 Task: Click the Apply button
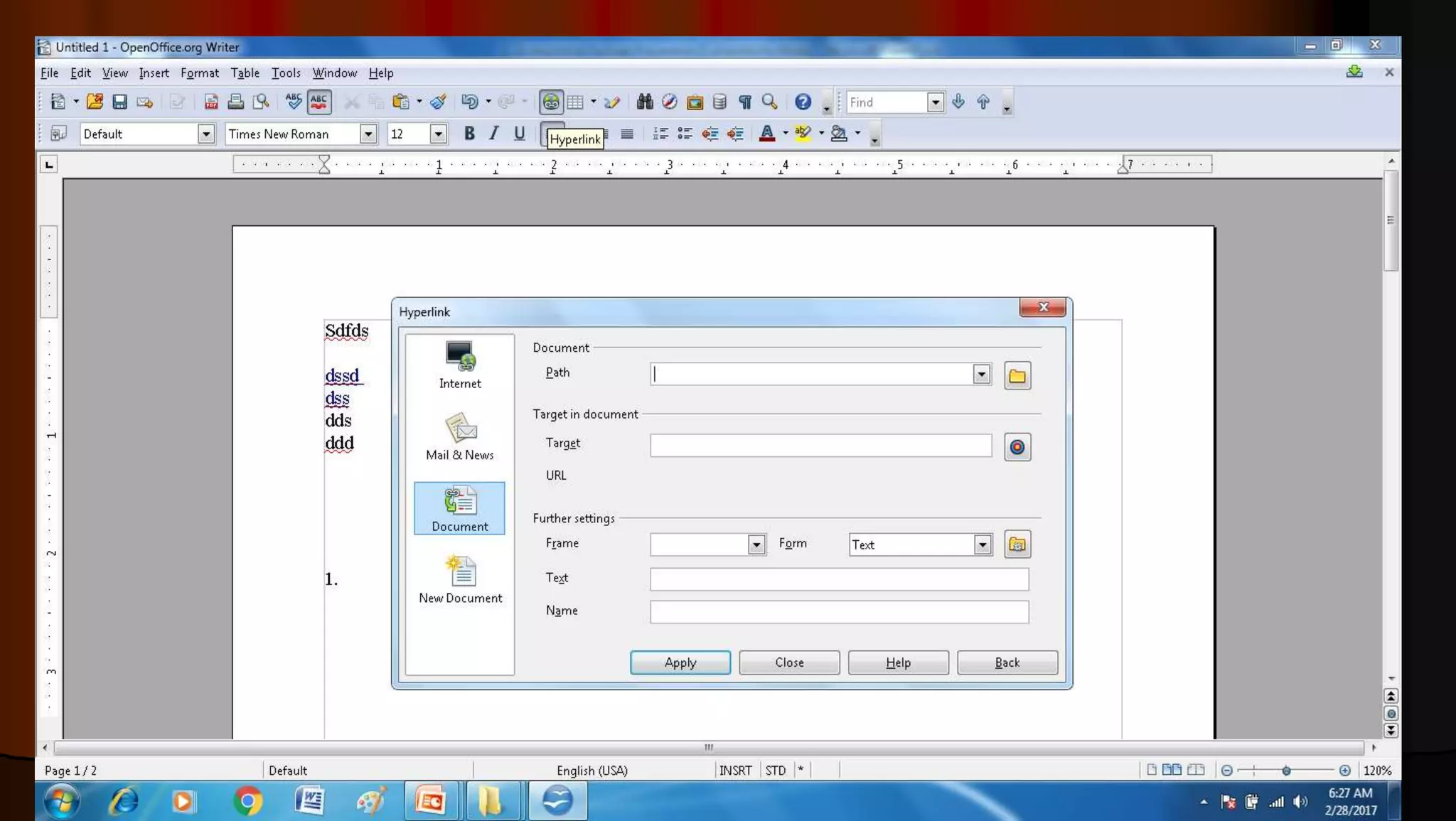(x=680, y=662)
